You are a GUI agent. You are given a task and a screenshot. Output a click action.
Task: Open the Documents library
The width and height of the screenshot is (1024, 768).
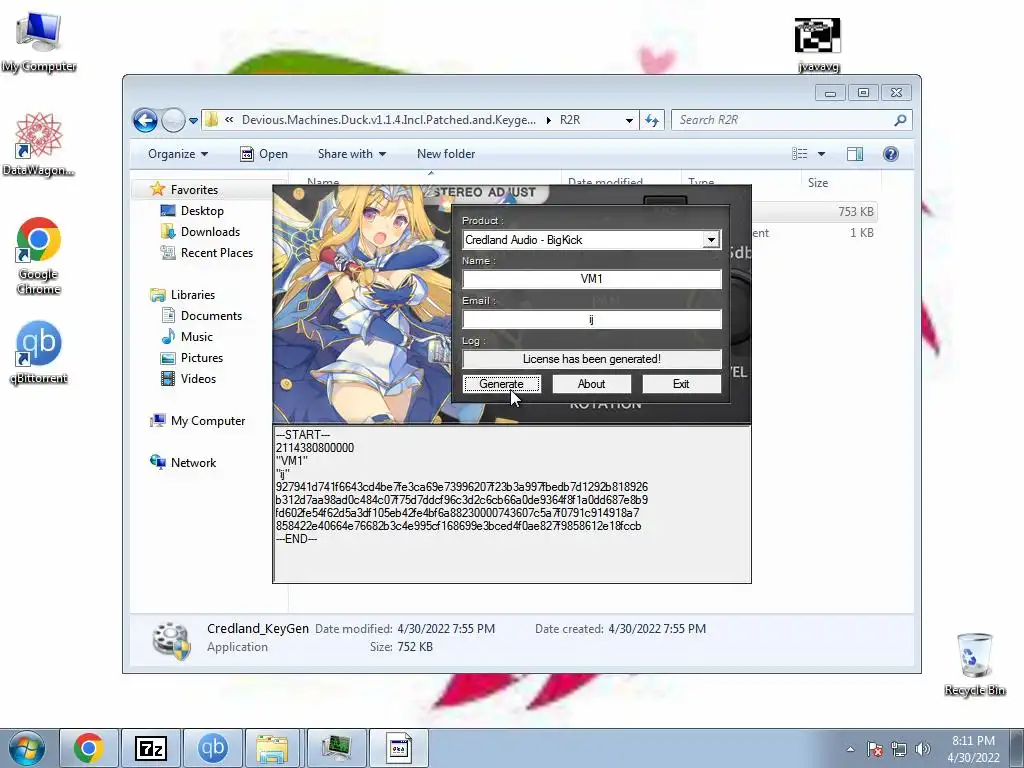211,315
